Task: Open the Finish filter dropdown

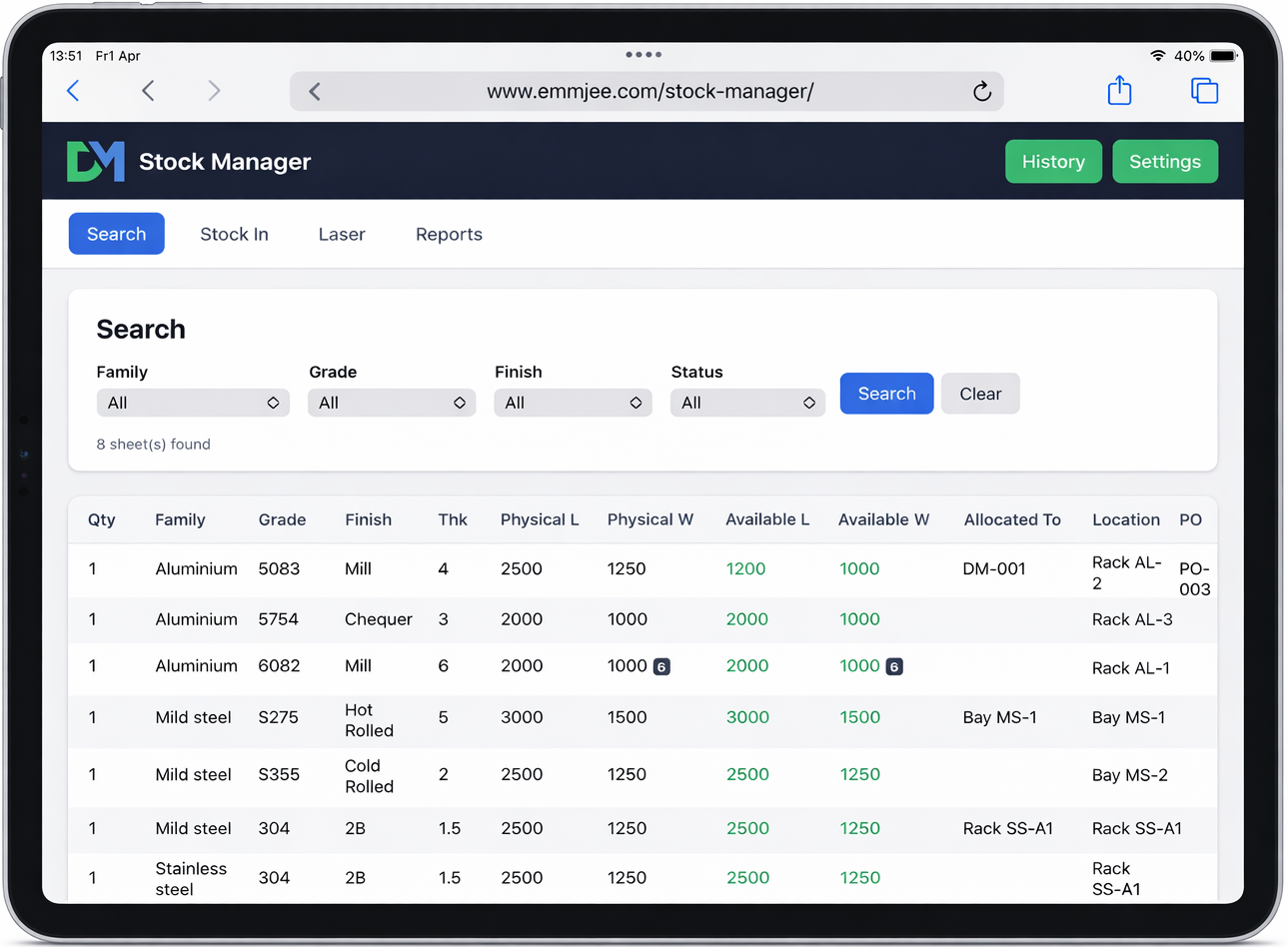Action: point(573,403)
